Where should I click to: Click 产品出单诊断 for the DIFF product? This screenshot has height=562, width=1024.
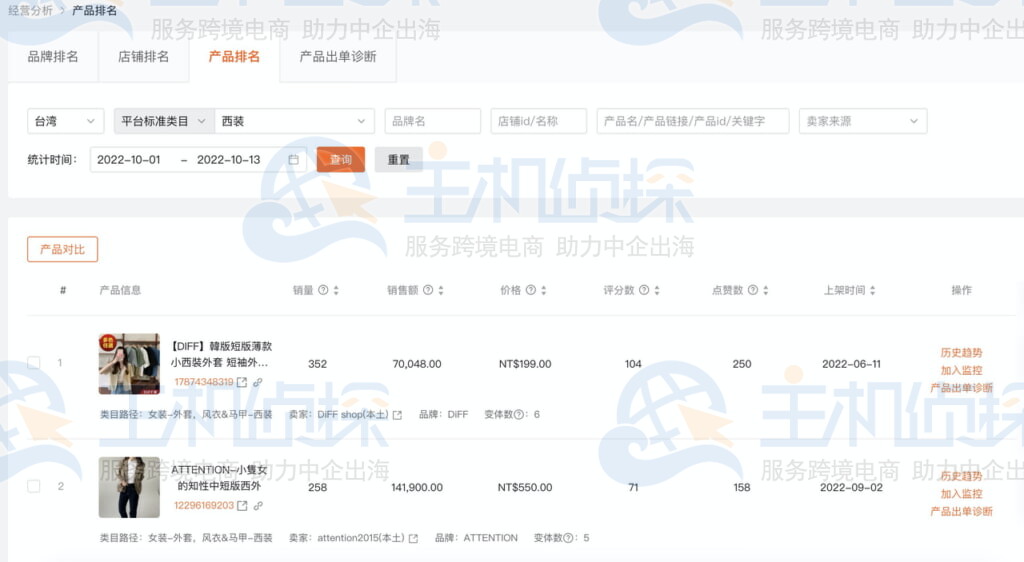[961, 388]
